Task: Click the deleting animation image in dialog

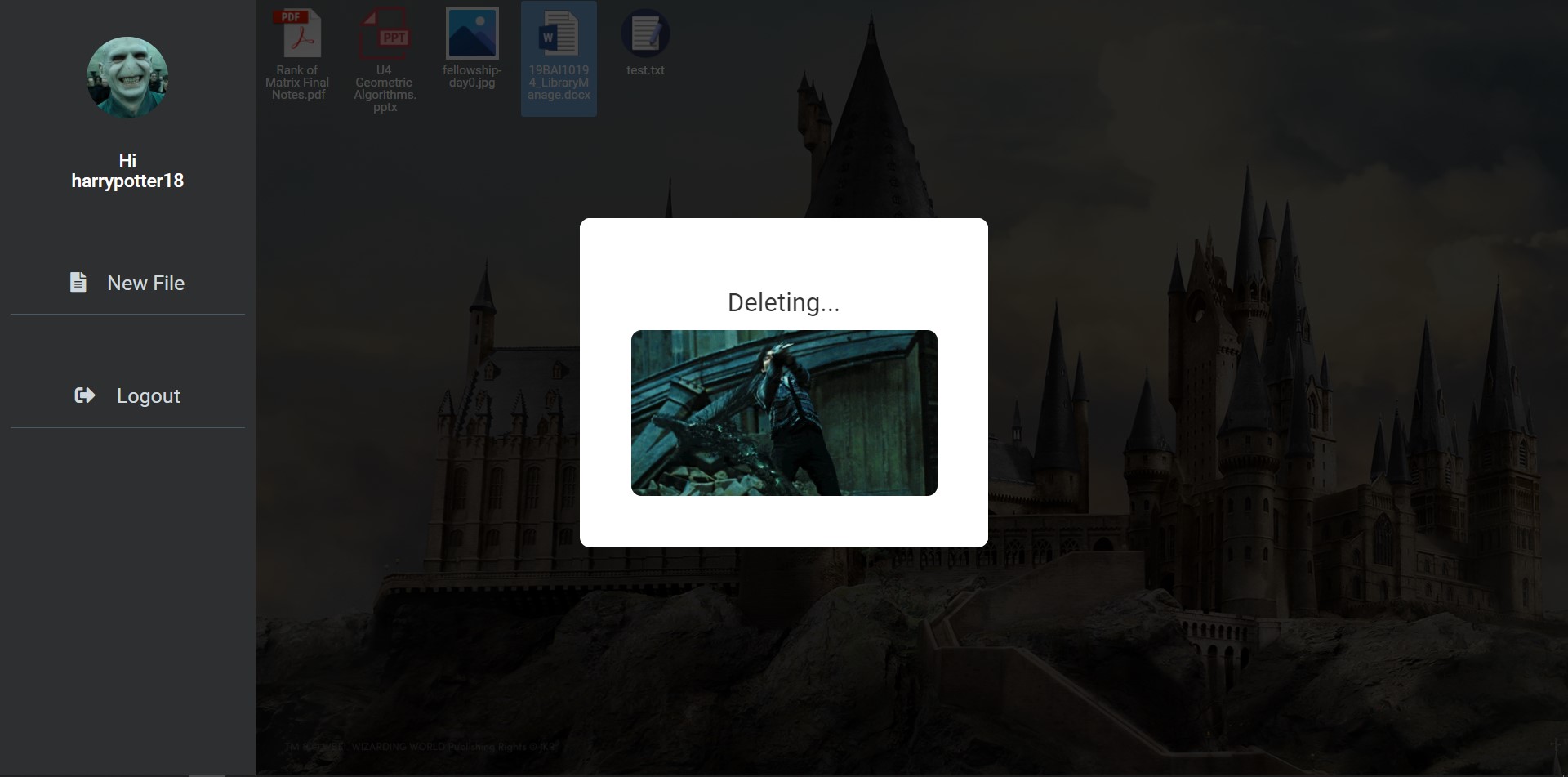Action: [x=784, y=413]
